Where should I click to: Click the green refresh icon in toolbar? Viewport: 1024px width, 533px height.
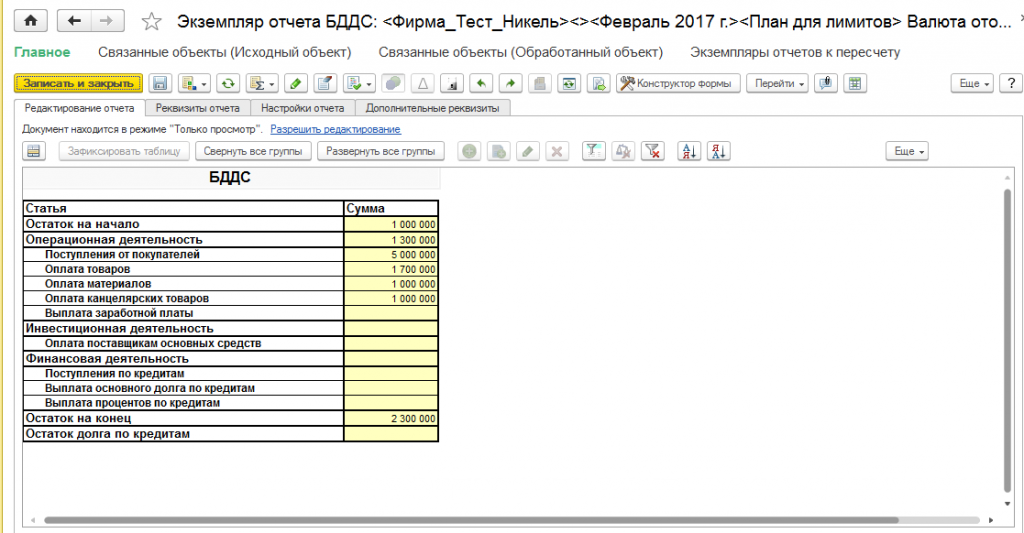tap(229, 84)
